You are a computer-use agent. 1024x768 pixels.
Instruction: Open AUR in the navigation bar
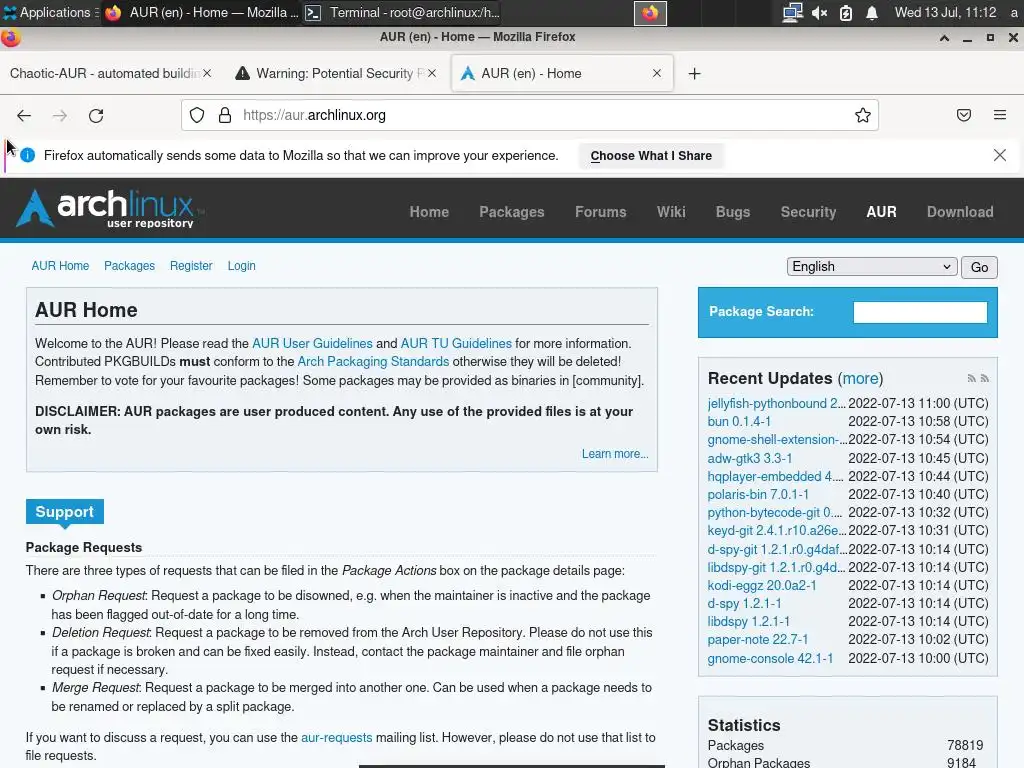coord(881,212)
